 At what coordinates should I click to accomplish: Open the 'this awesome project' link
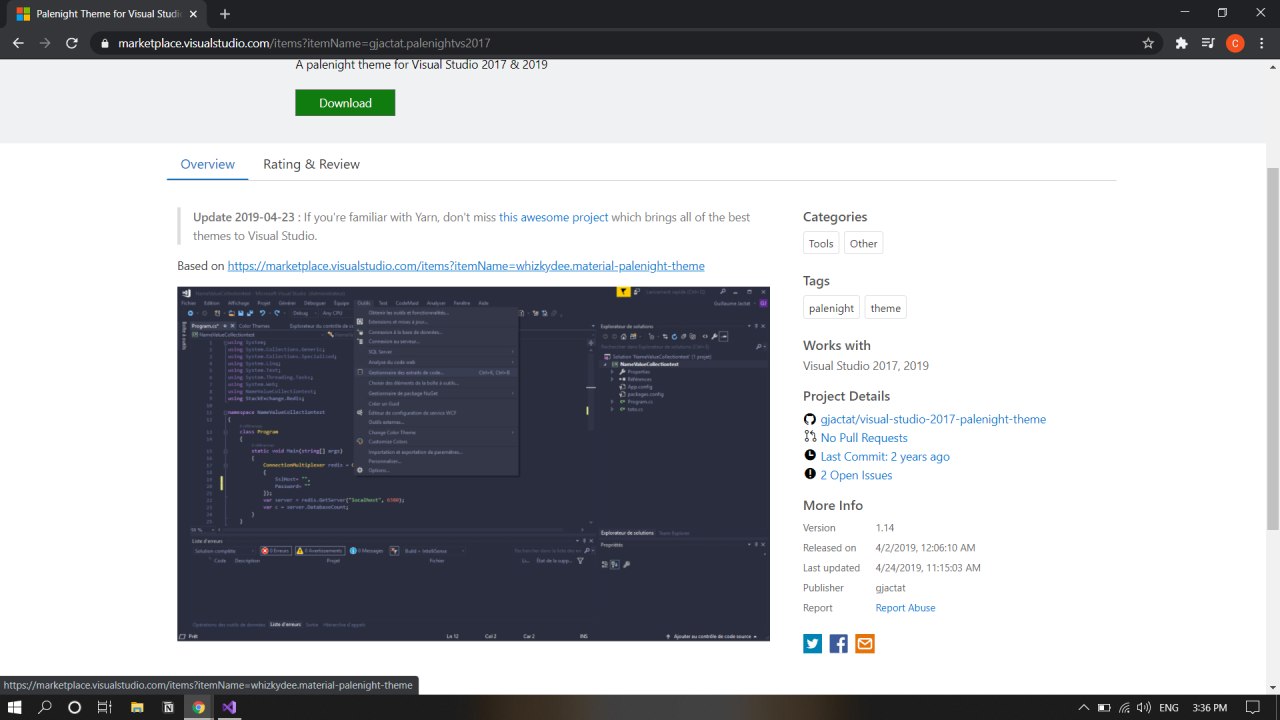553,217
